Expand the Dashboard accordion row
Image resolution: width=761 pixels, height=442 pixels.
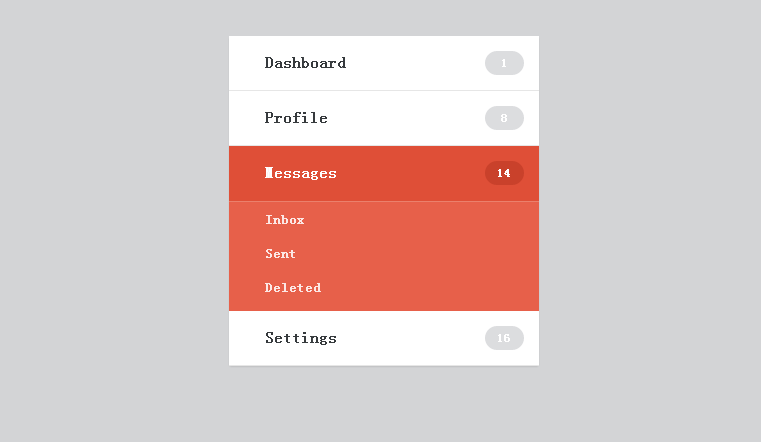[384, 63]
